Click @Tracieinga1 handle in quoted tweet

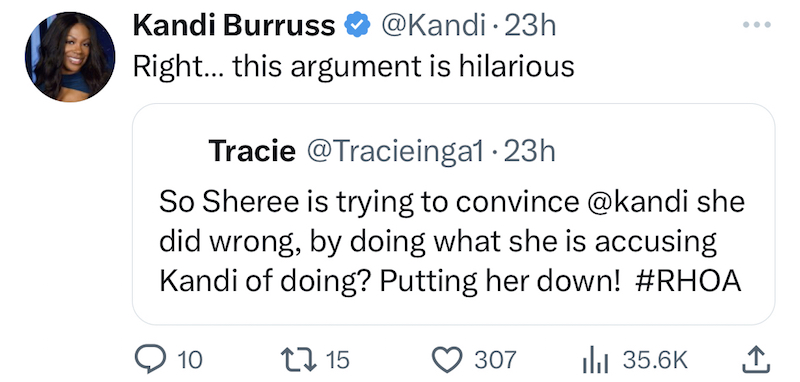394,151
